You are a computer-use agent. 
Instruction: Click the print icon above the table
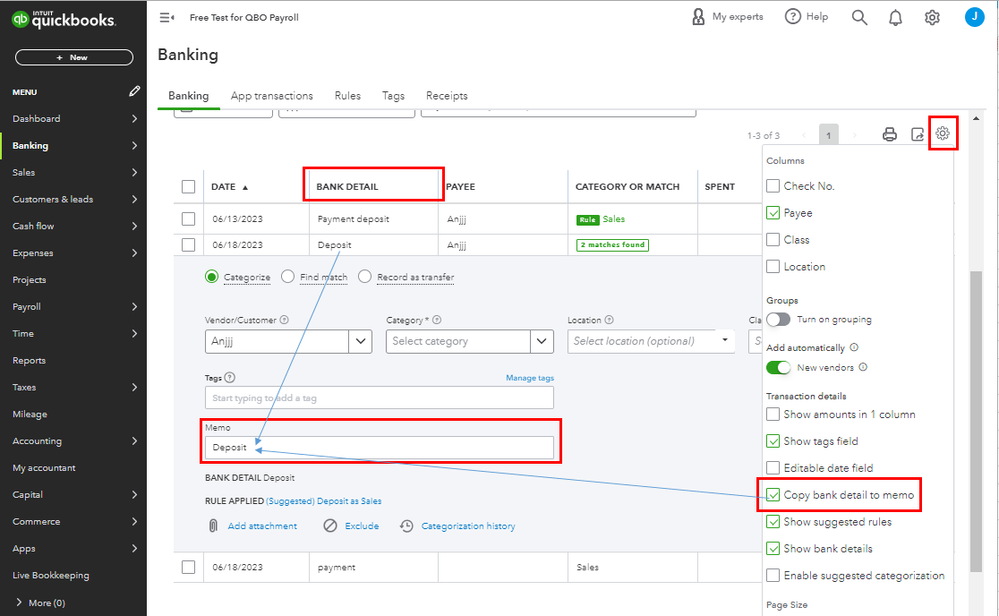(x=889, y=135)
